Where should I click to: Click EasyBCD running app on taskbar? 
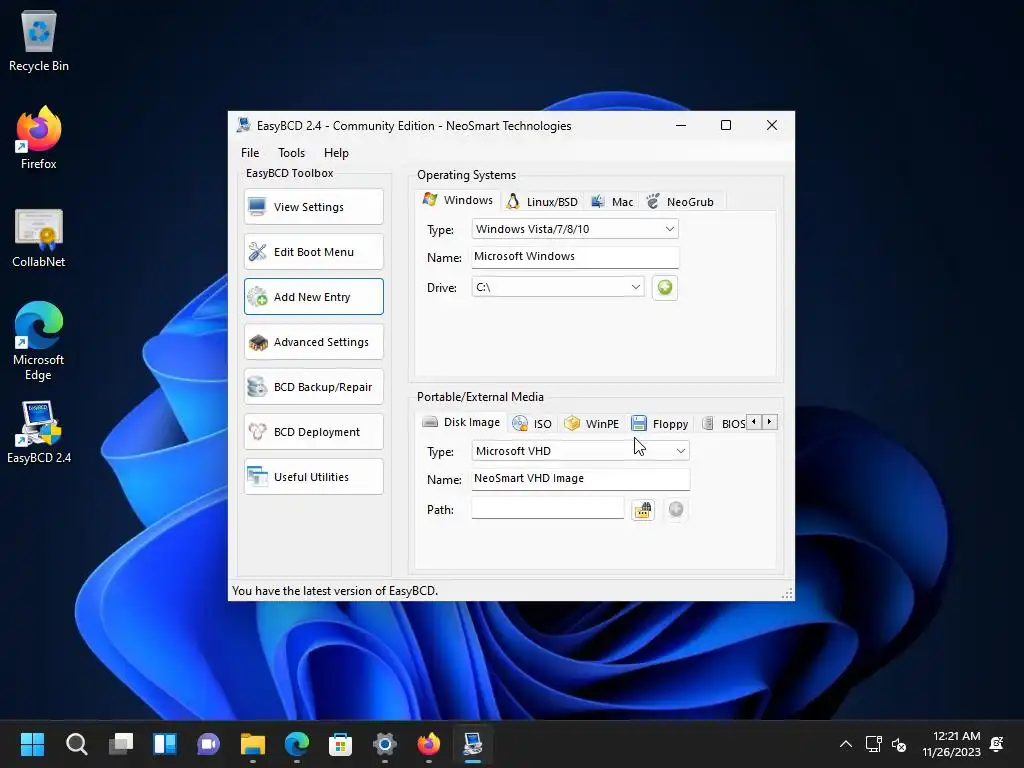473,744
